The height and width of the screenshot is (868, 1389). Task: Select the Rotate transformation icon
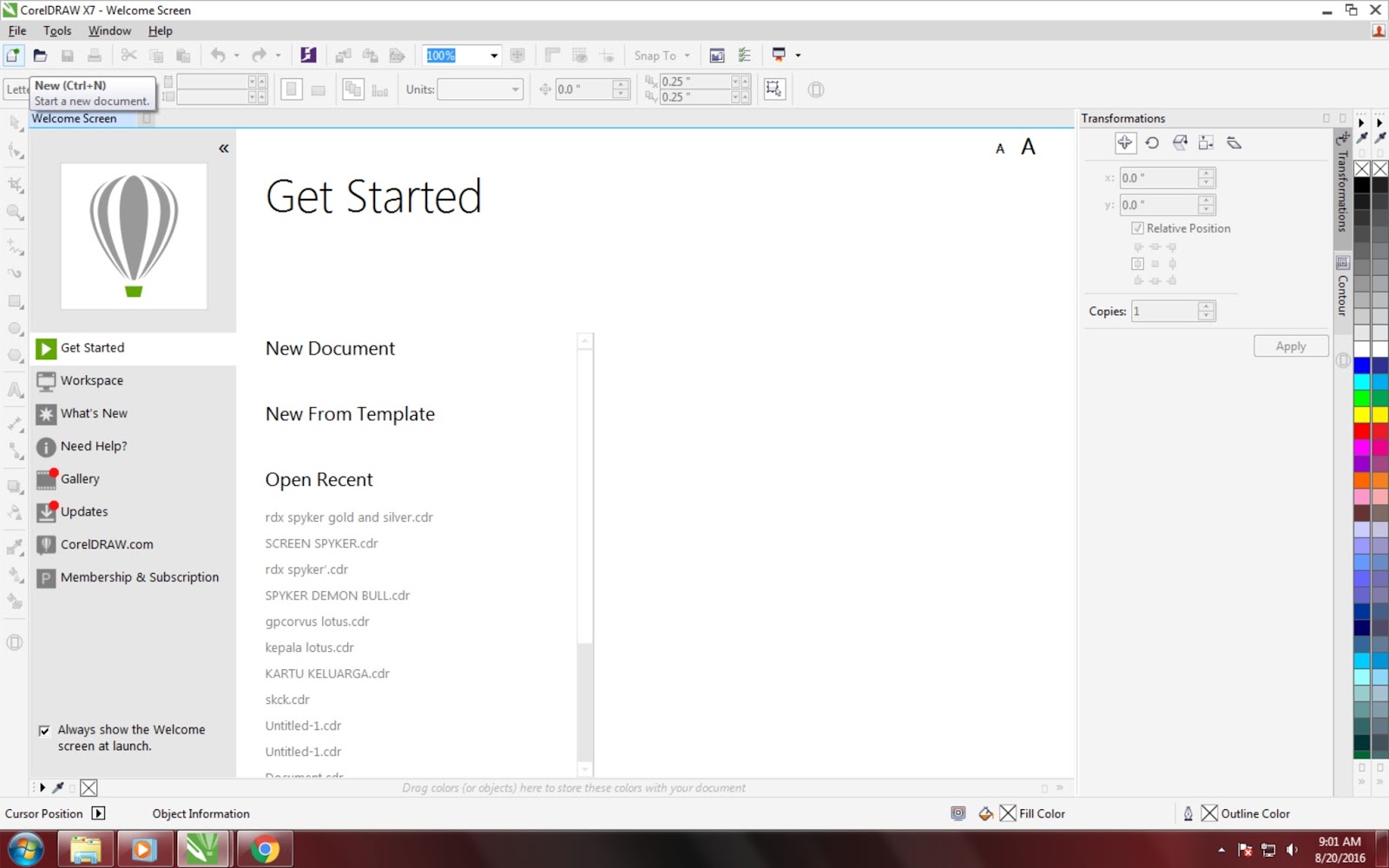(x=1152, y=143)
